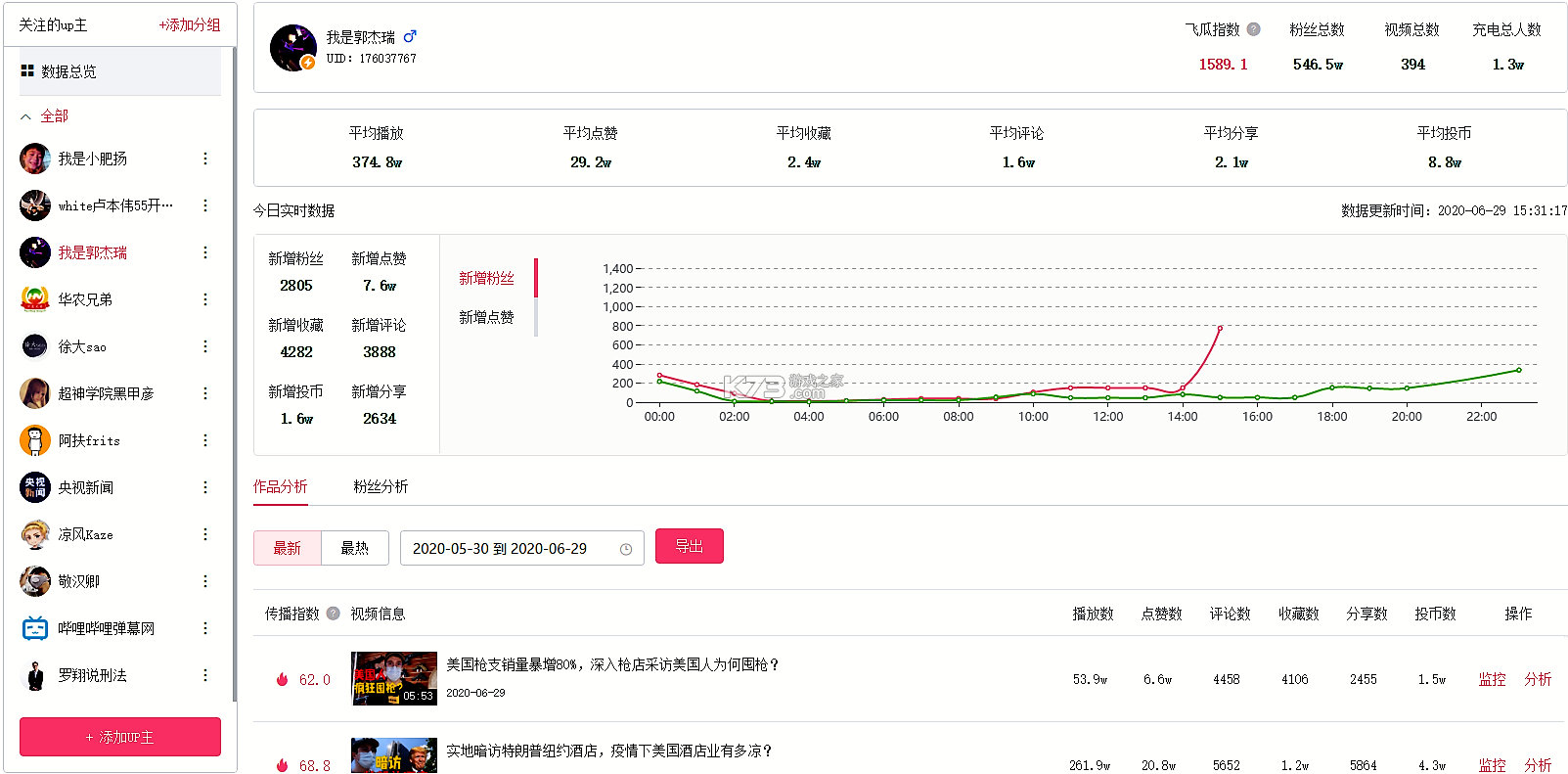Open 数据总览 in the sidebar
The height and width of the screenshot is (774, 1568).
coord(120,71)
